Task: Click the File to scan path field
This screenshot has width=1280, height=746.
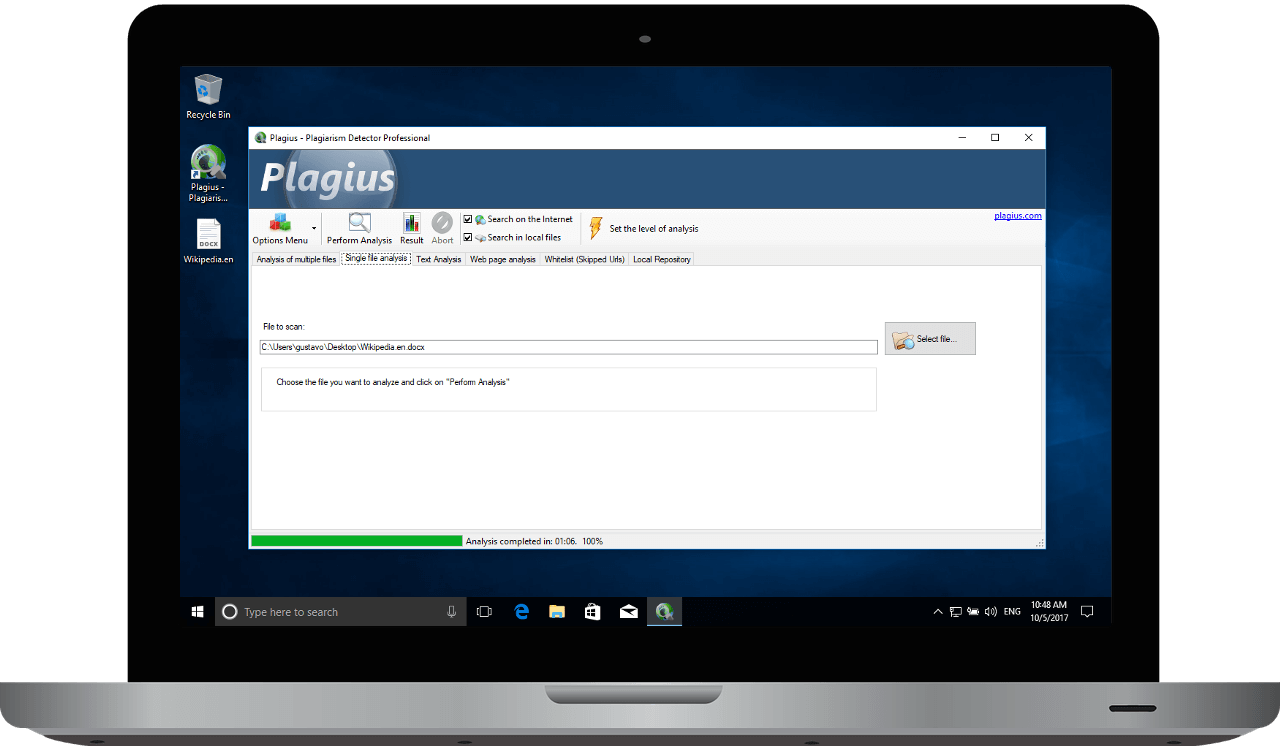Action: pos(568,347)
